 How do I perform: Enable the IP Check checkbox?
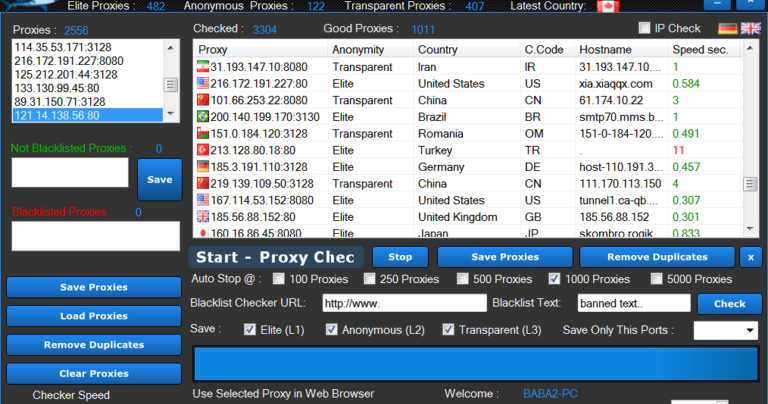click(645, 28)
